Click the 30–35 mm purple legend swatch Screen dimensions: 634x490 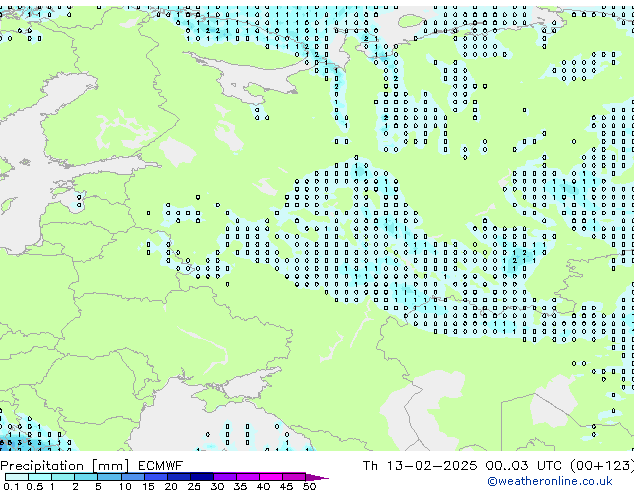point(225,477)
